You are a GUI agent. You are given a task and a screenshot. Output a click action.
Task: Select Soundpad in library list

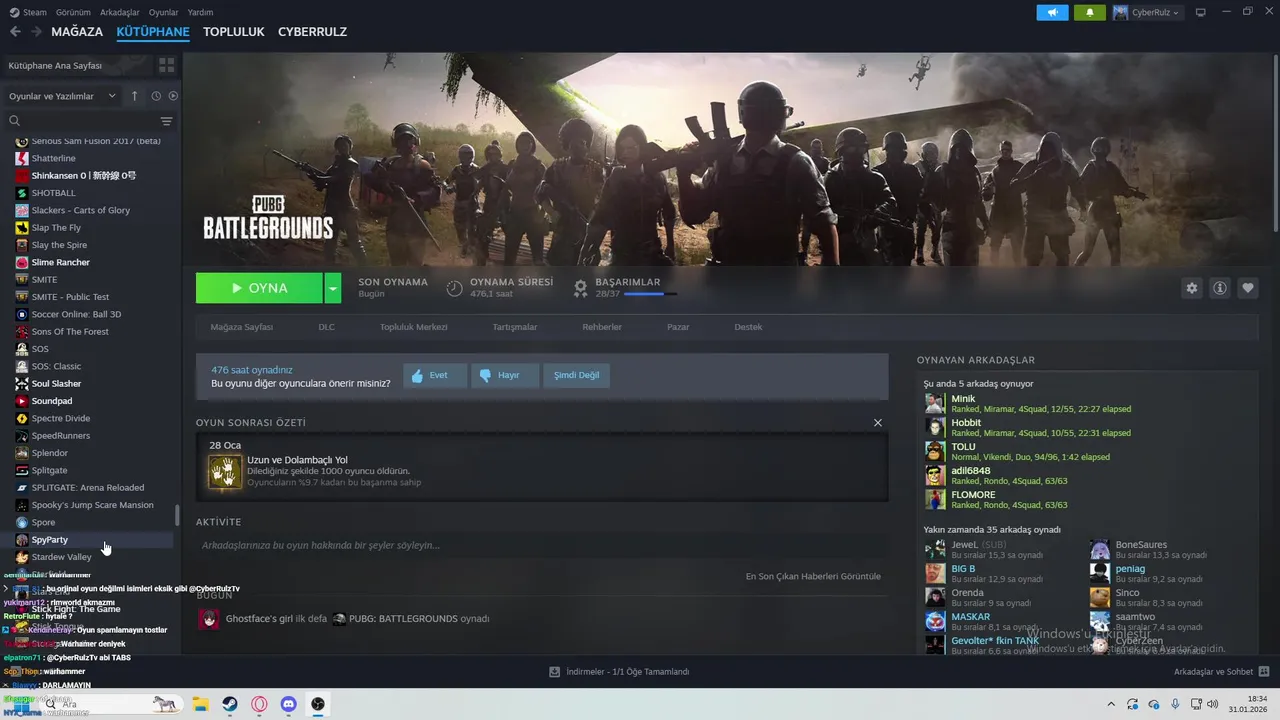point(52,401)
